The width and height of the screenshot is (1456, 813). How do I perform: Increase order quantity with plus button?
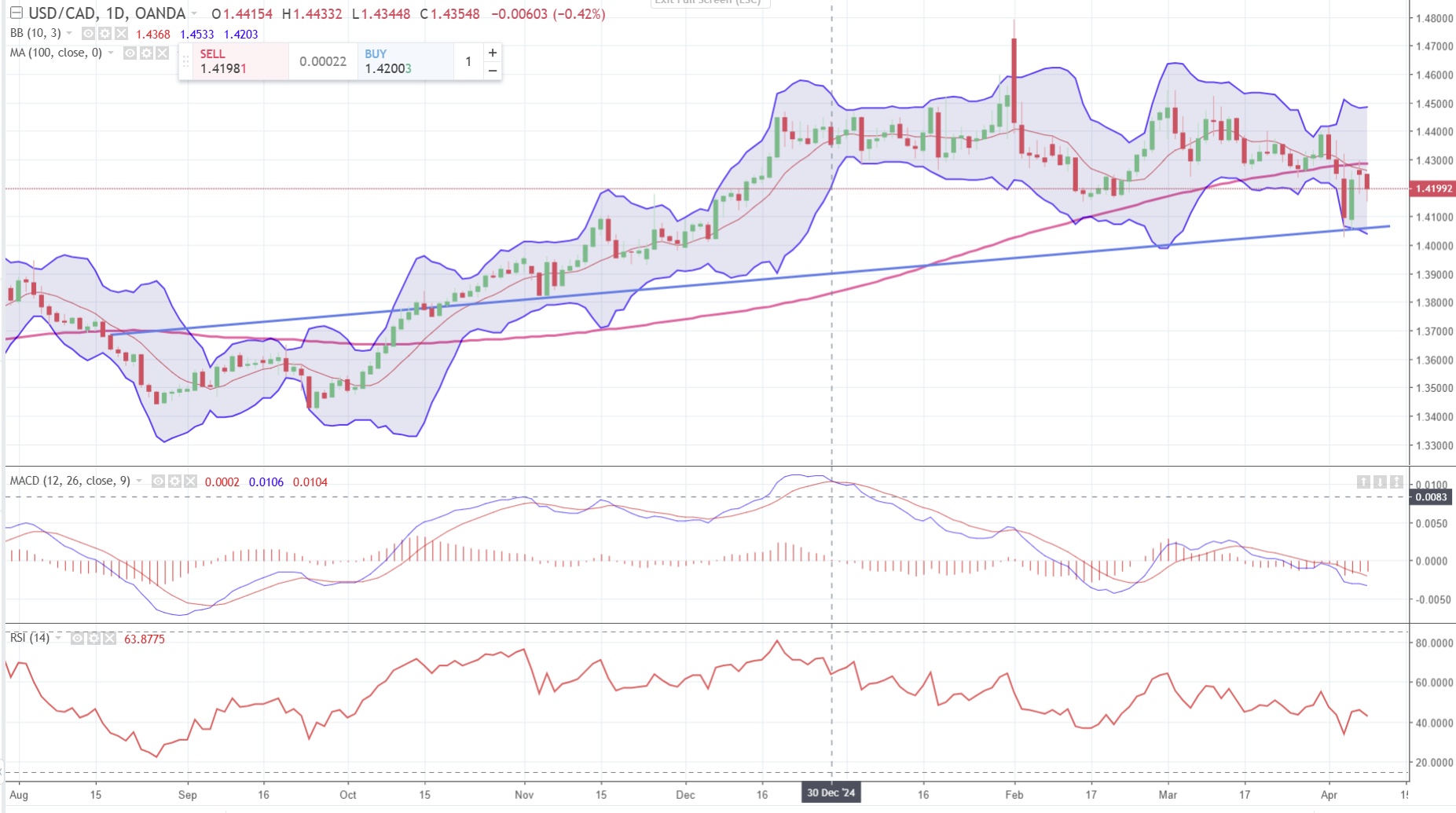(493, 53)
